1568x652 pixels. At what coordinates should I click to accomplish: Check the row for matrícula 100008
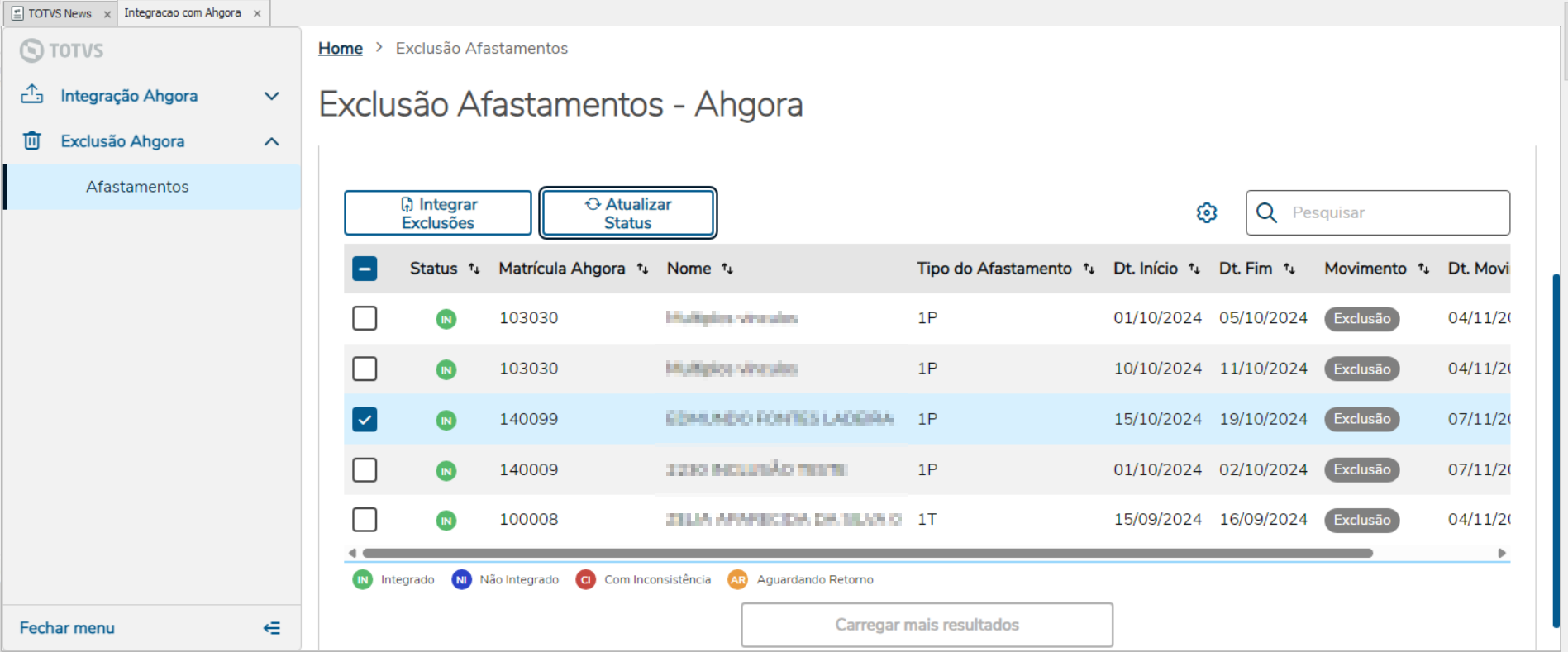(365, 520)
